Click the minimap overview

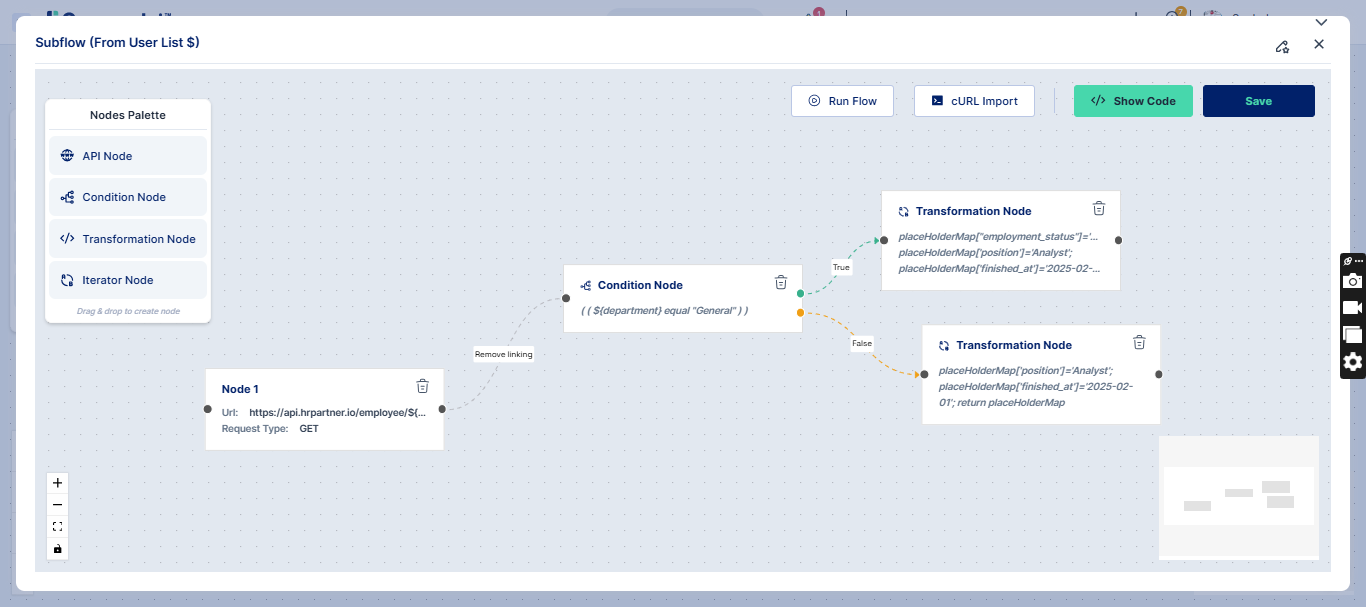coord(1239,497)
